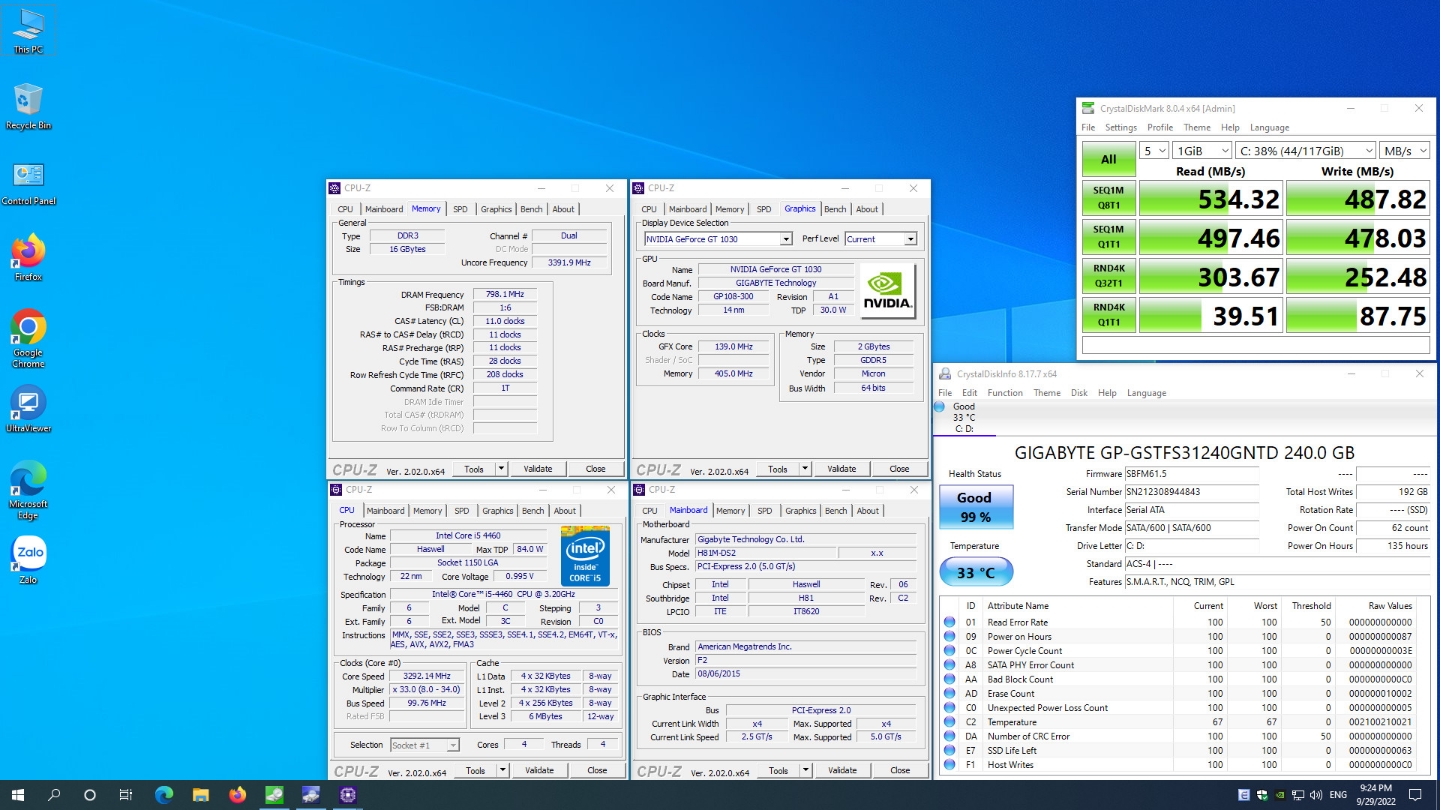Click the All benchmark button
1440x810 pixels.
pos(1108,159)
